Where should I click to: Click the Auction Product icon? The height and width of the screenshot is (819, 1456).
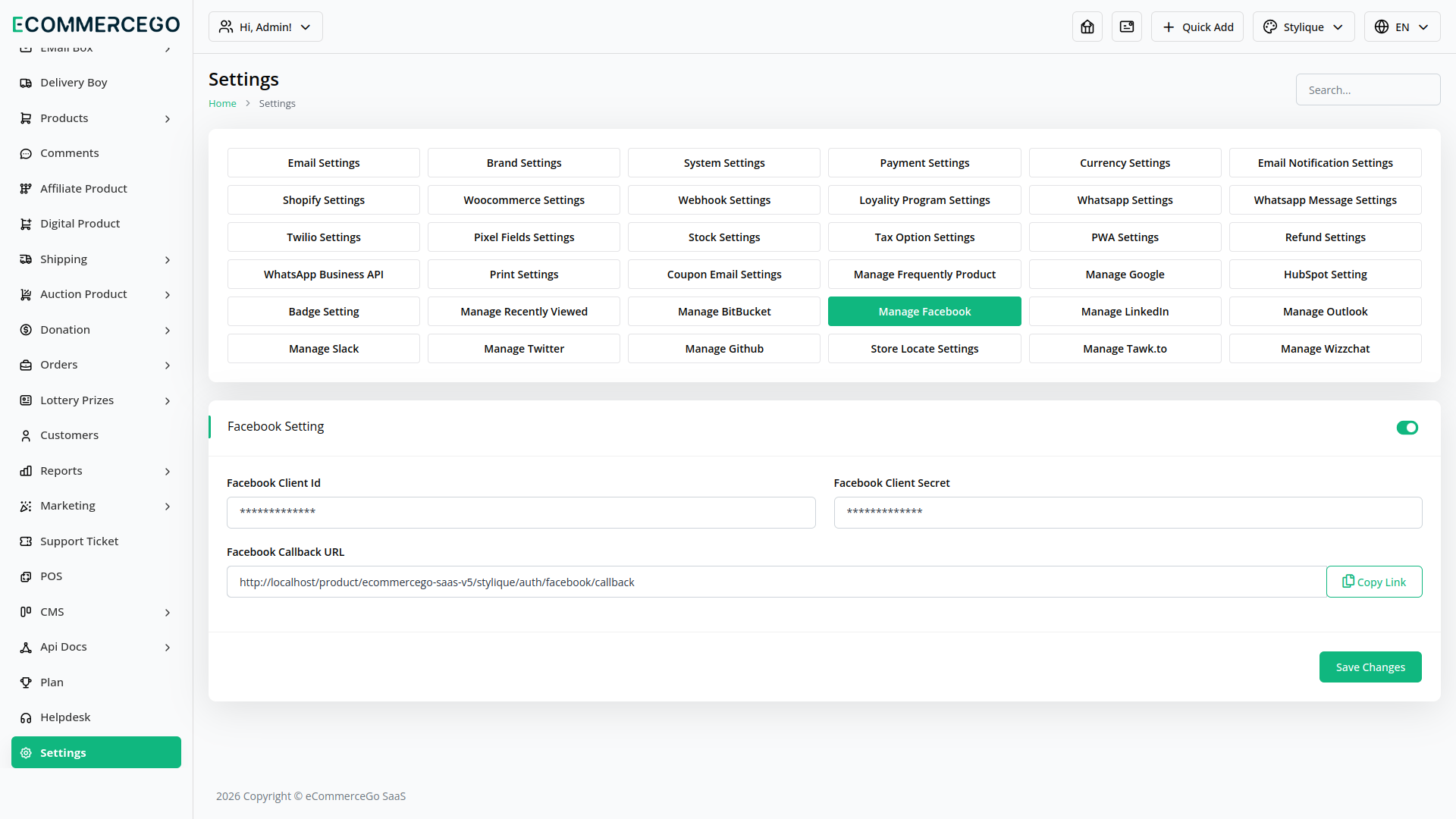[26, 294]
